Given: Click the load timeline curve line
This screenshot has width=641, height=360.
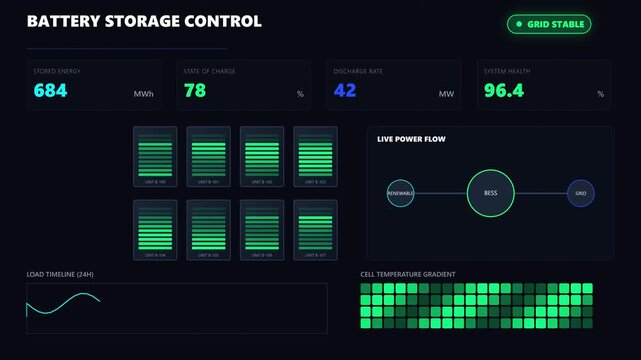Looking at the screenshot, I should [x=63, y=303].
